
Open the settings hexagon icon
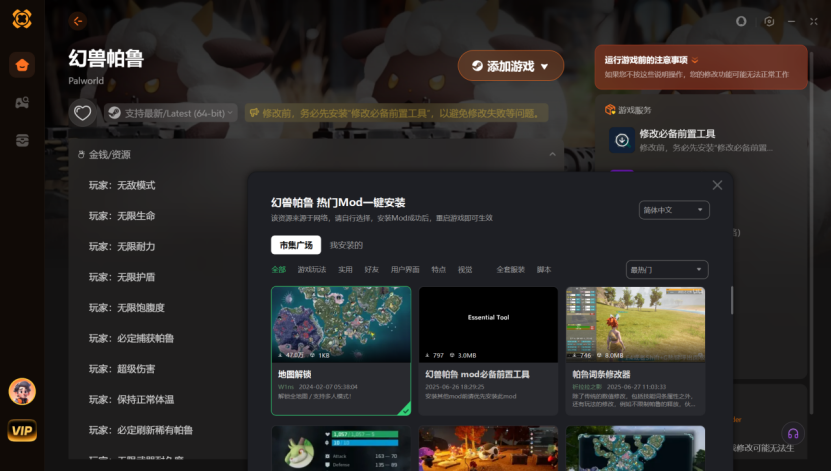[769, 21]
